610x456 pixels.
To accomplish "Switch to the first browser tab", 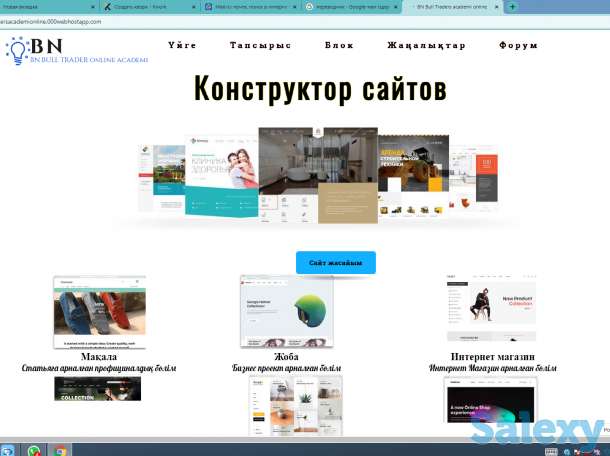I will (x=49, y=7).
